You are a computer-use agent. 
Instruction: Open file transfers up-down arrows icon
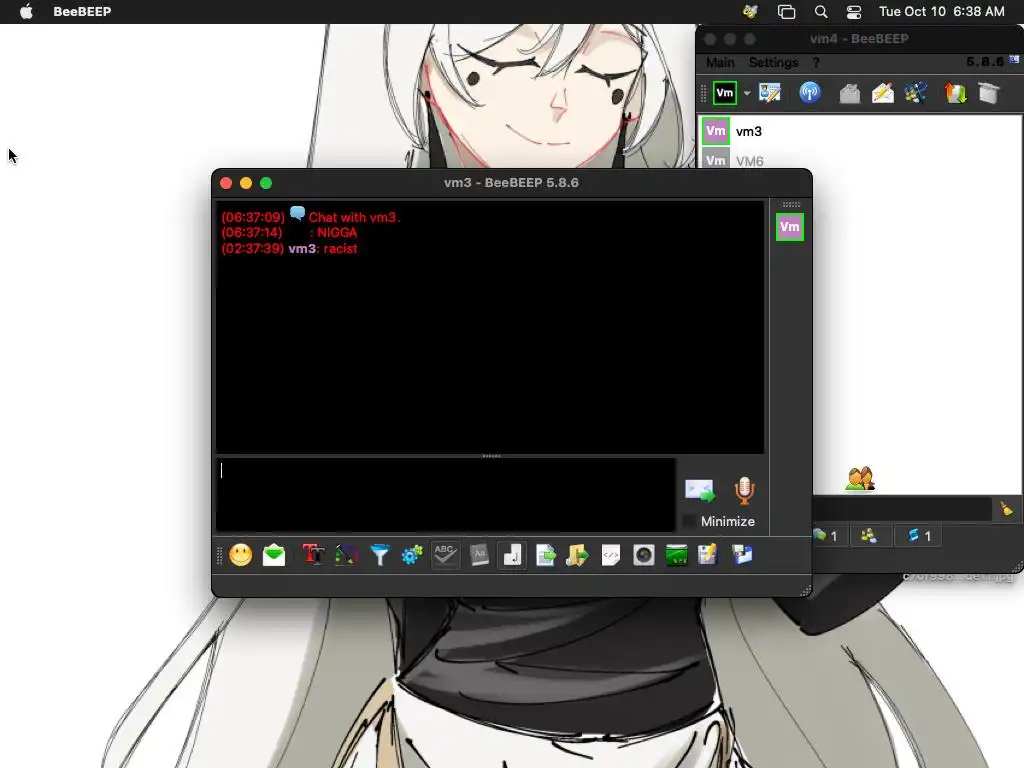(955, 93)
